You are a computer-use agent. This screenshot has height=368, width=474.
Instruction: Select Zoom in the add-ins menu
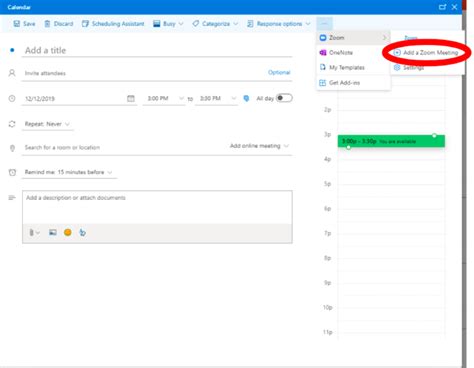point(353,38)
